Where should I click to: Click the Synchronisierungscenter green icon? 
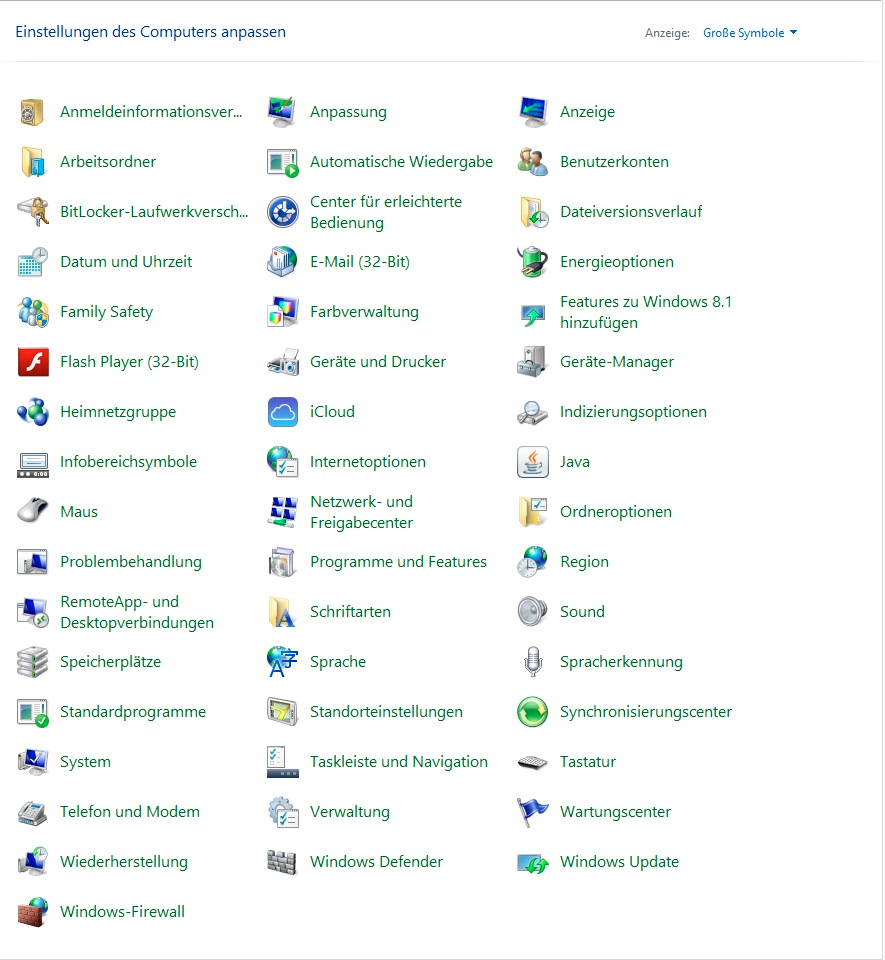[x=532, y=712]
